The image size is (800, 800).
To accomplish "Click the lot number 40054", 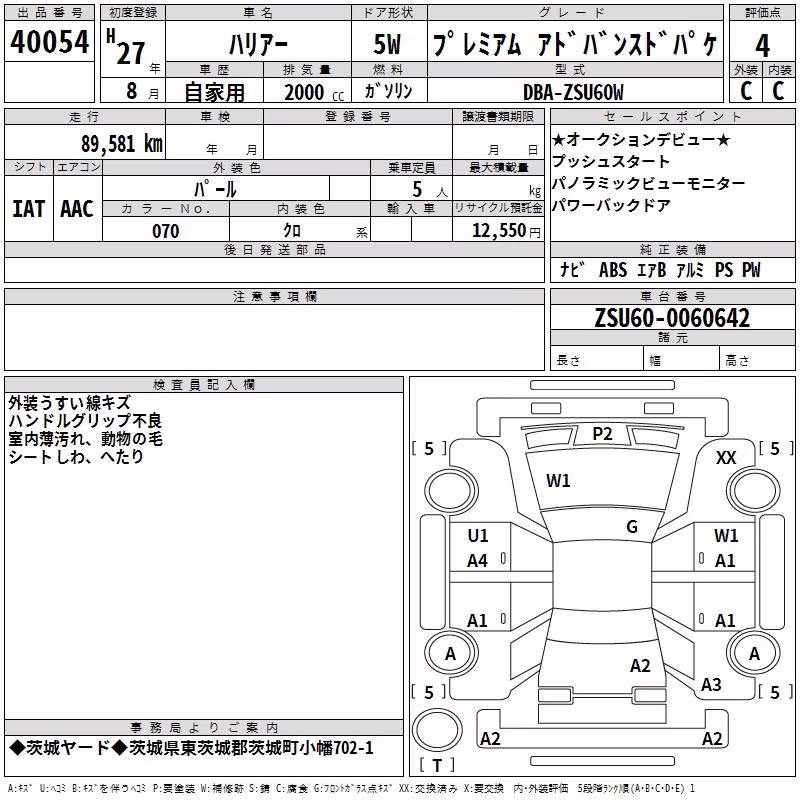I will [x=49, y=41].
